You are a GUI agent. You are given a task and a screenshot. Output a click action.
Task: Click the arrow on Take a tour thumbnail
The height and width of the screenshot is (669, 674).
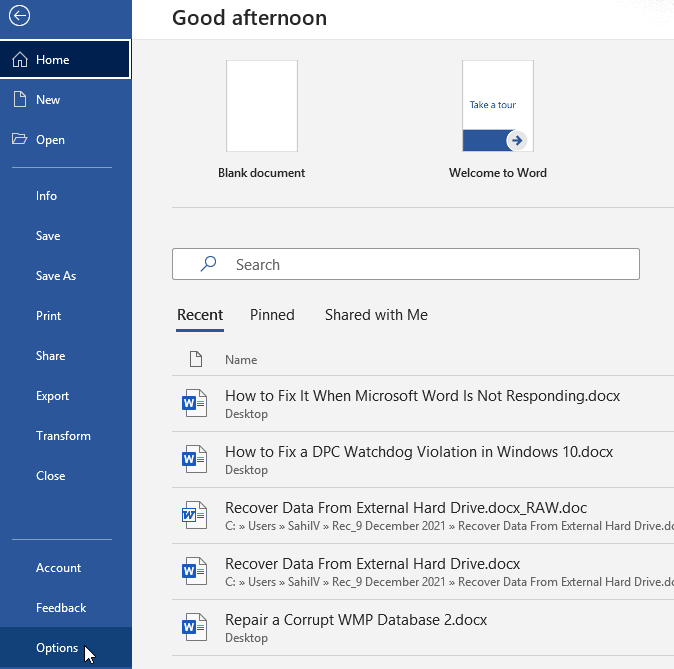tap(517, 140)
